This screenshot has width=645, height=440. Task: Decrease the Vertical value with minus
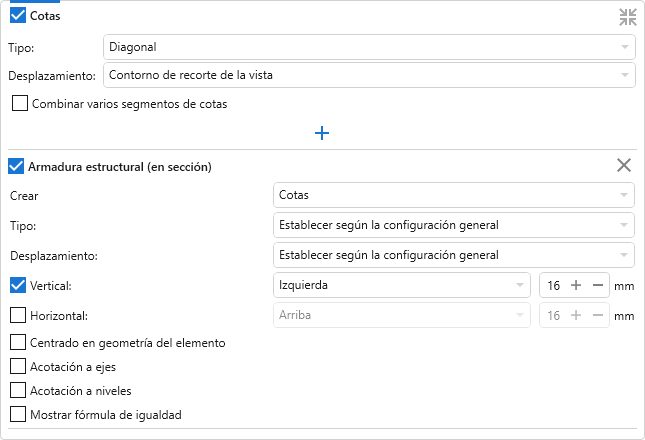tap(597, 286)
